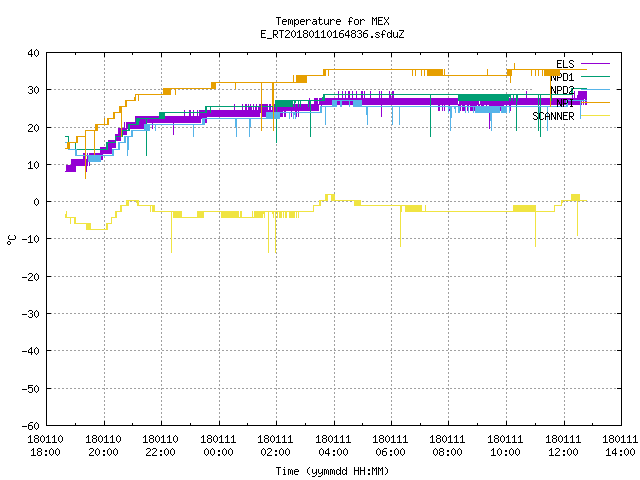640x480 pixels.
Task: Select the NPI legend label
Action: pyautogui.click(x=565, y=103)
